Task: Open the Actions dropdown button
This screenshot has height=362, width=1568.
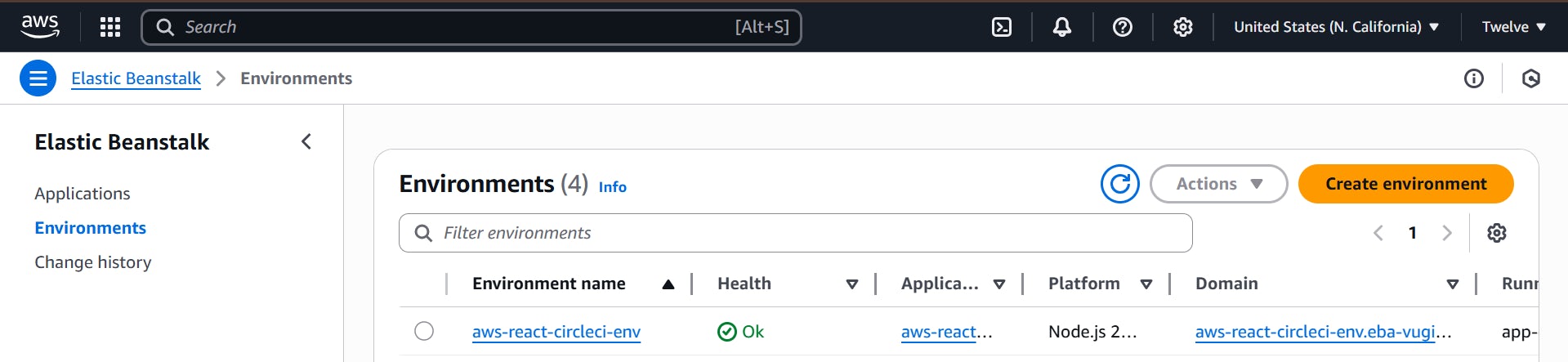Action: click(x=1219, y=184)
